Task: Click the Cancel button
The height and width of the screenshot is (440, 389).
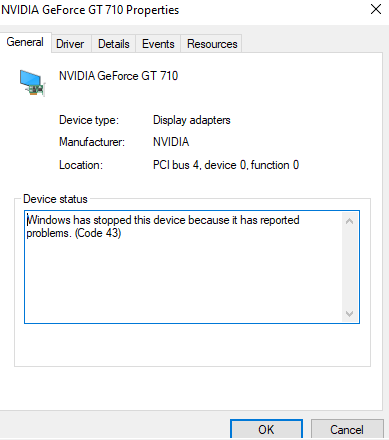Action: pos(347,429)
